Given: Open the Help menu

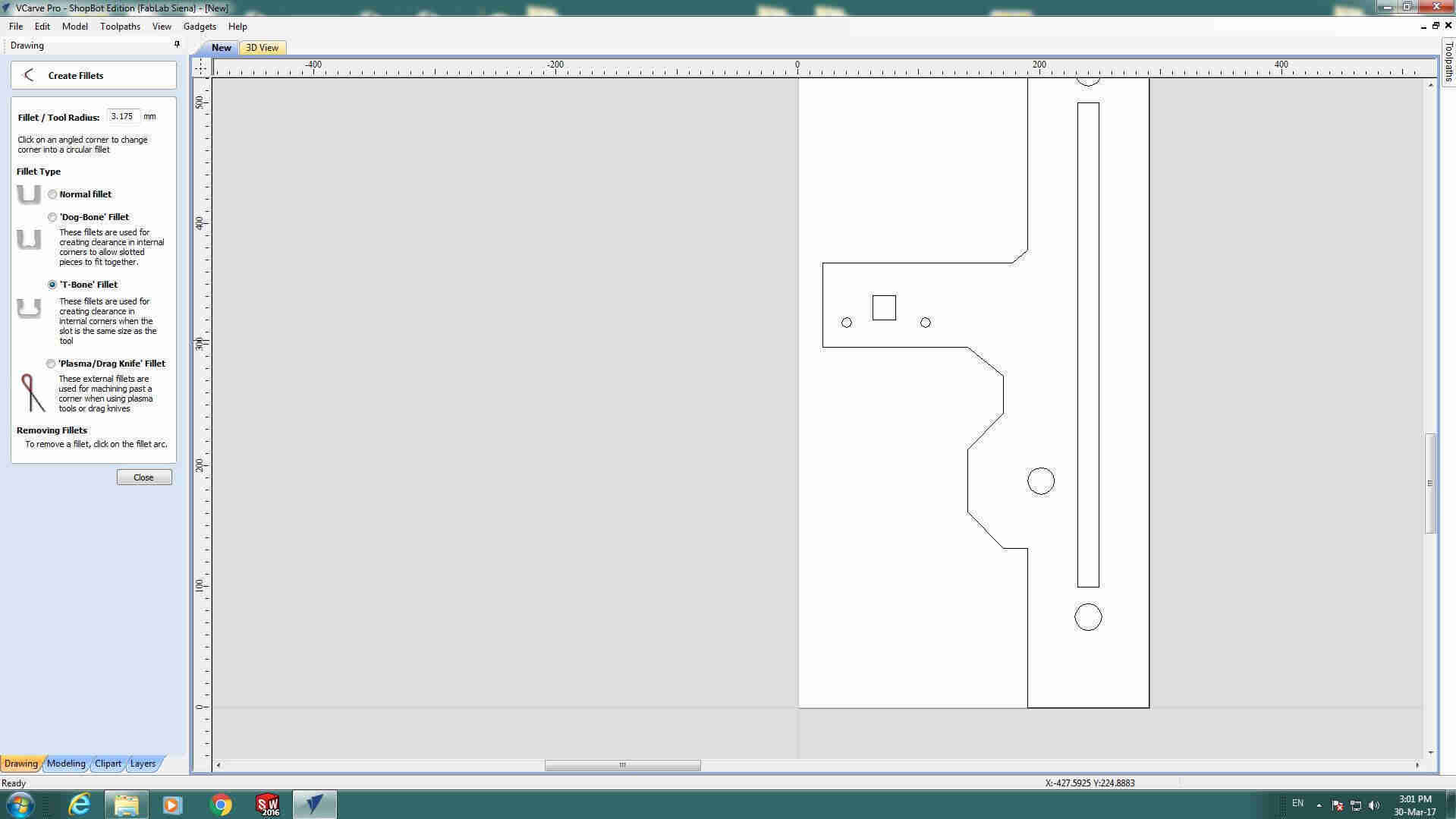Looking at the screenshot, I should (x=237, y=26).
